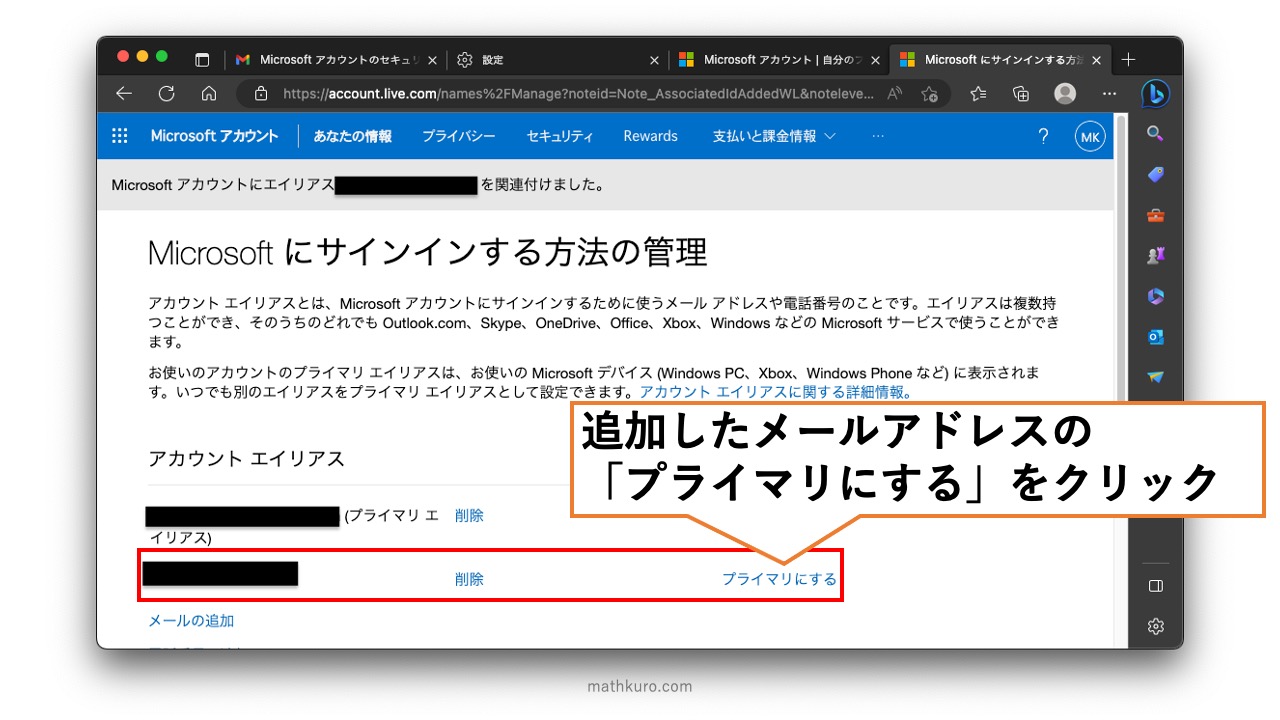Open the help question mark icon
Viewport: 1280px width, 720px height.
[1043, 136]
